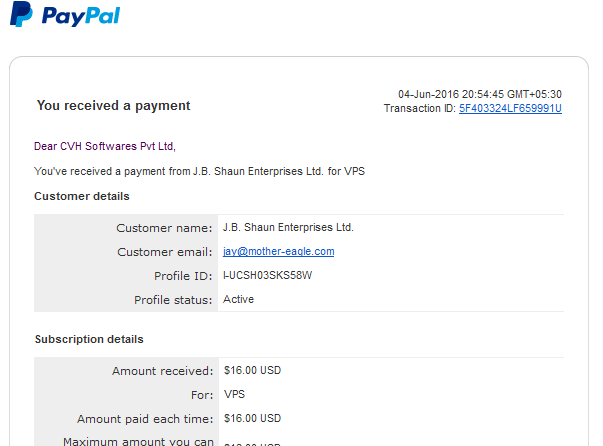Viewport: 603px width, 446px height.
Task: Click the "You received a payment" heading
Action: (113, 105)
